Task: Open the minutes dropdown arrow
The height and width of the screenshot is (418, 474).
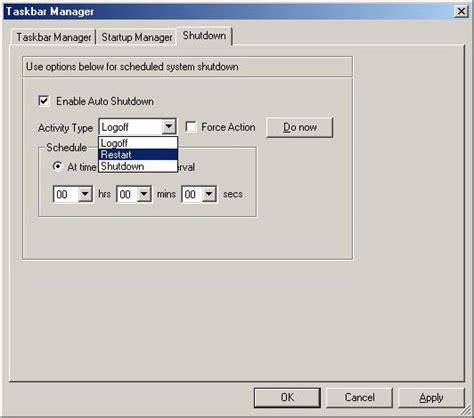Action: pyautogui.click(x=144, y=194)
